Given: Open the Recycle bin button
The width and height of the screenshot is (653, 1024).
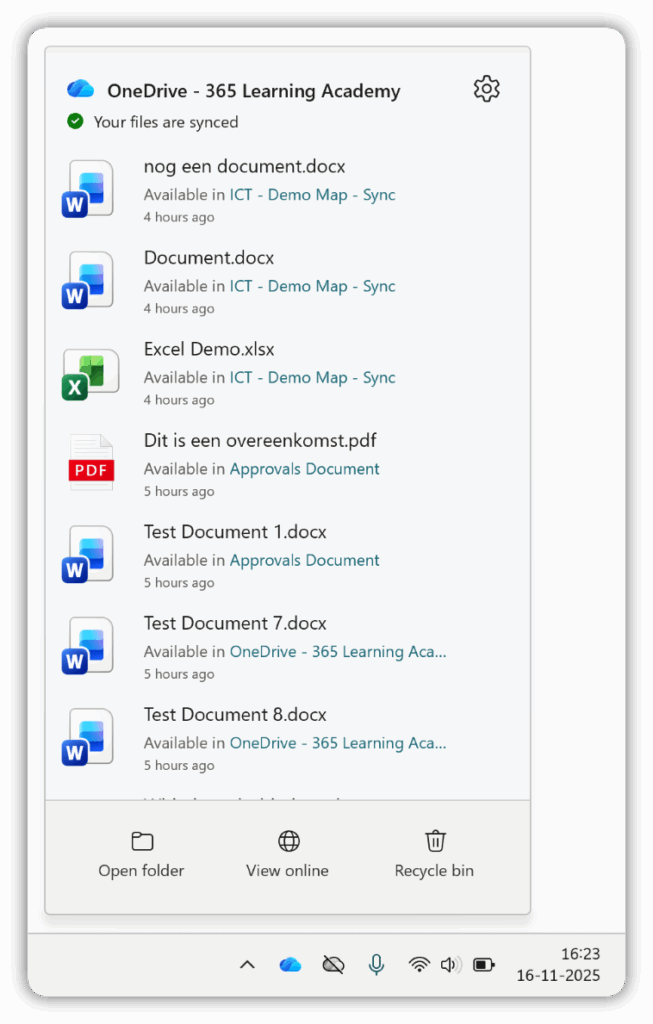Looking at the screenshot, I should [x=434, y=854].
